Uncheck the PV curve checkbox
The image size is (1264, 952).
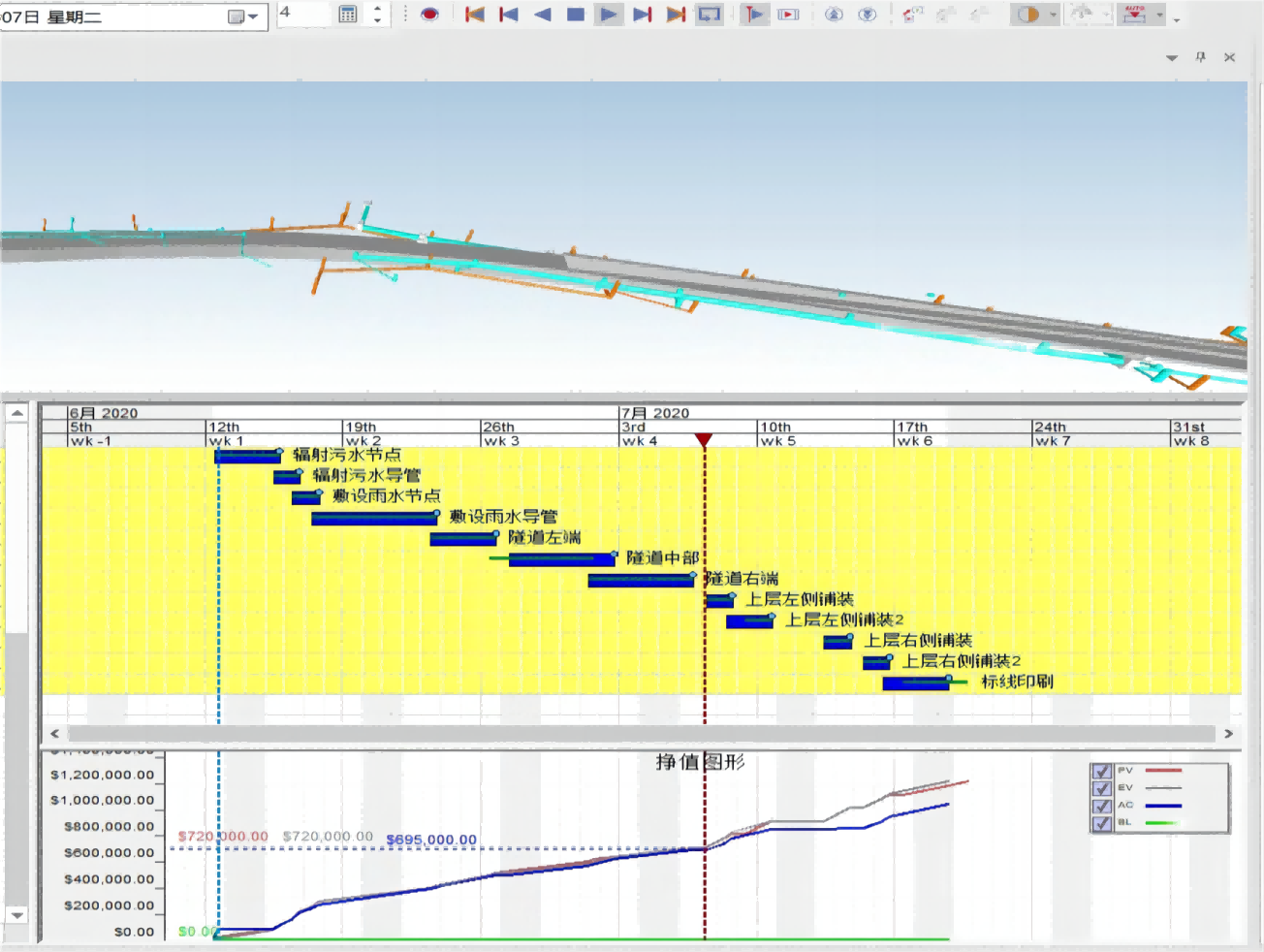(1101, 772)
